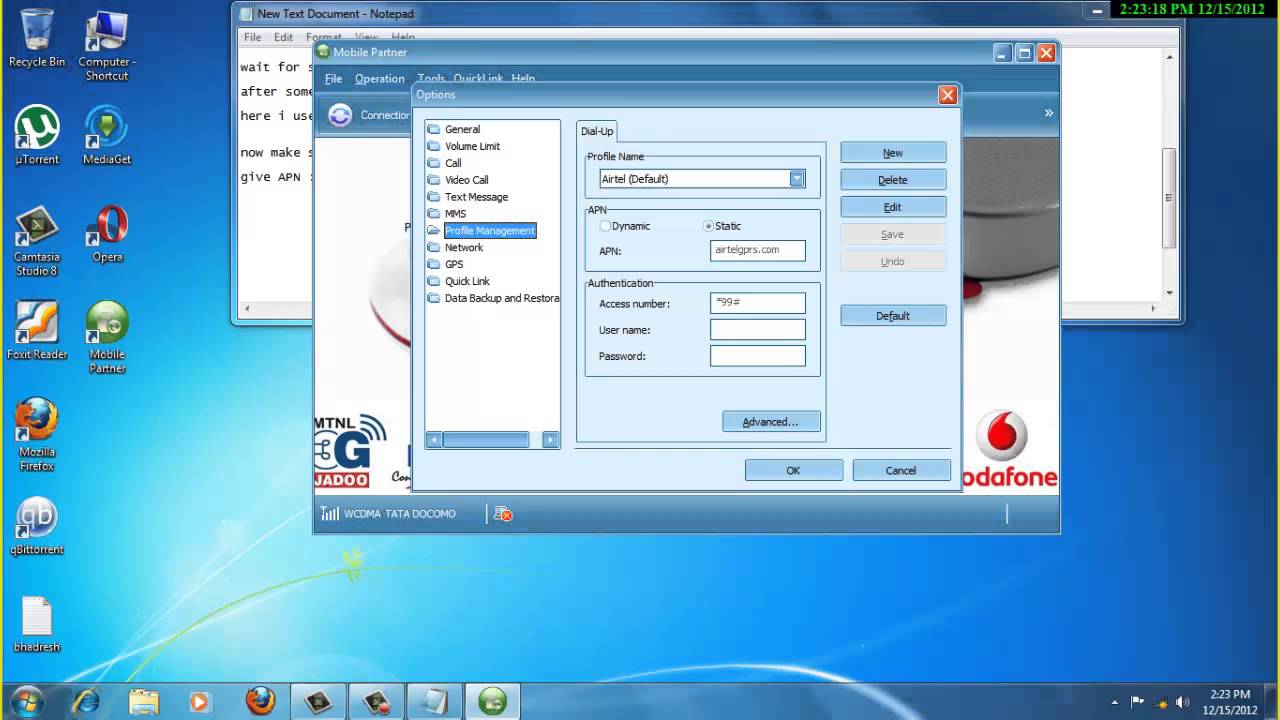
Task: Click the Firefox taskbar icon
Action: coord(260,702)
